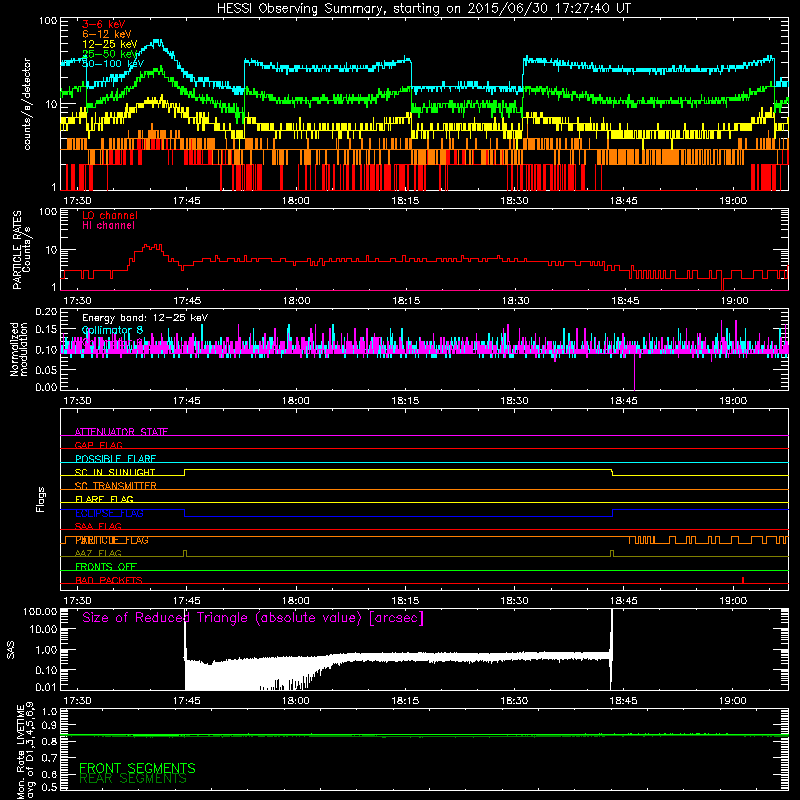Select the SC IN SUNLIGHT flag label
Screen dimensions: 800x800
[x=115, y=472]
